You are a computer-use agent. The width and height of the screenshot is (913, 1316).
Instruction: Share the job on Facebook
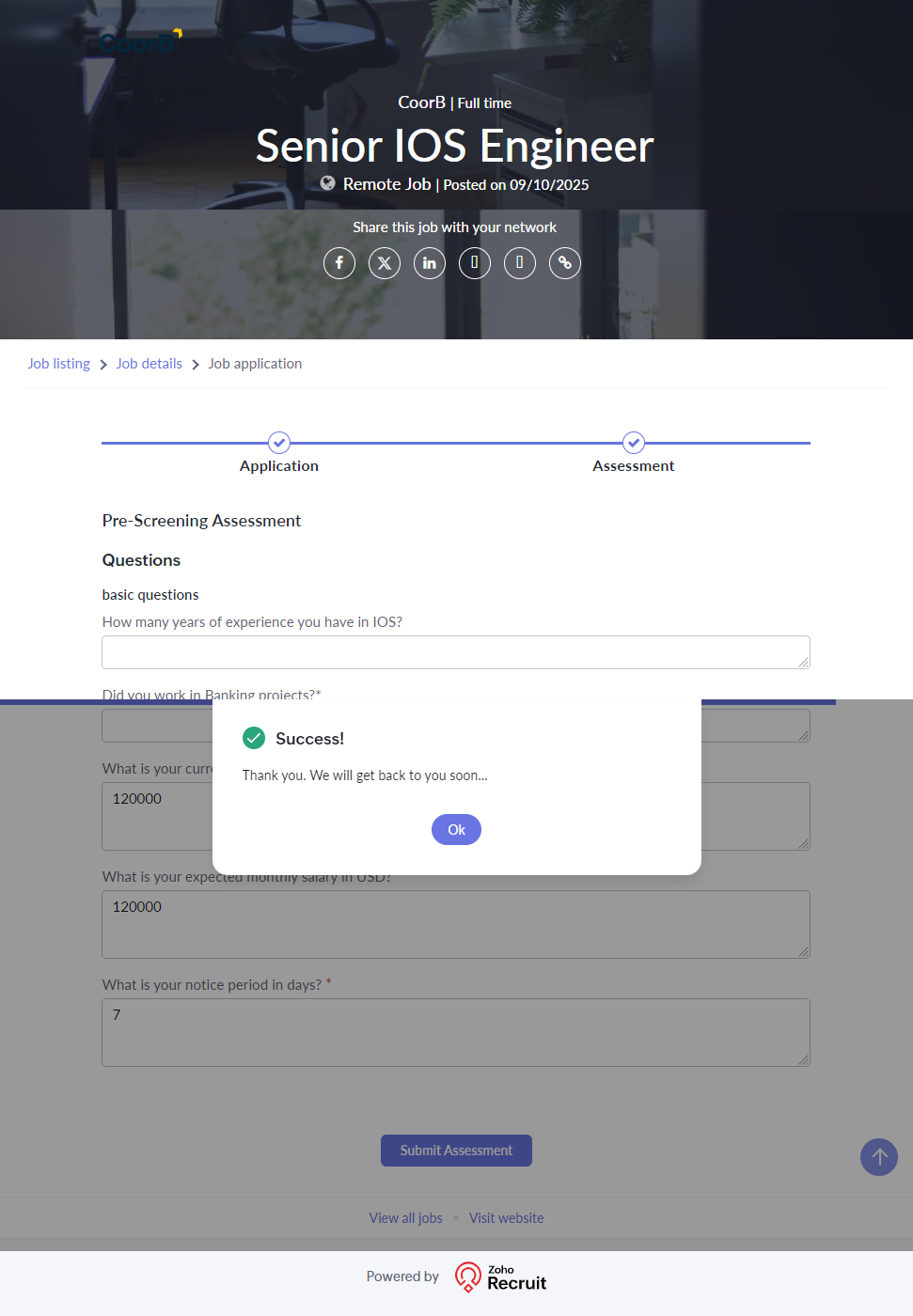339,263
